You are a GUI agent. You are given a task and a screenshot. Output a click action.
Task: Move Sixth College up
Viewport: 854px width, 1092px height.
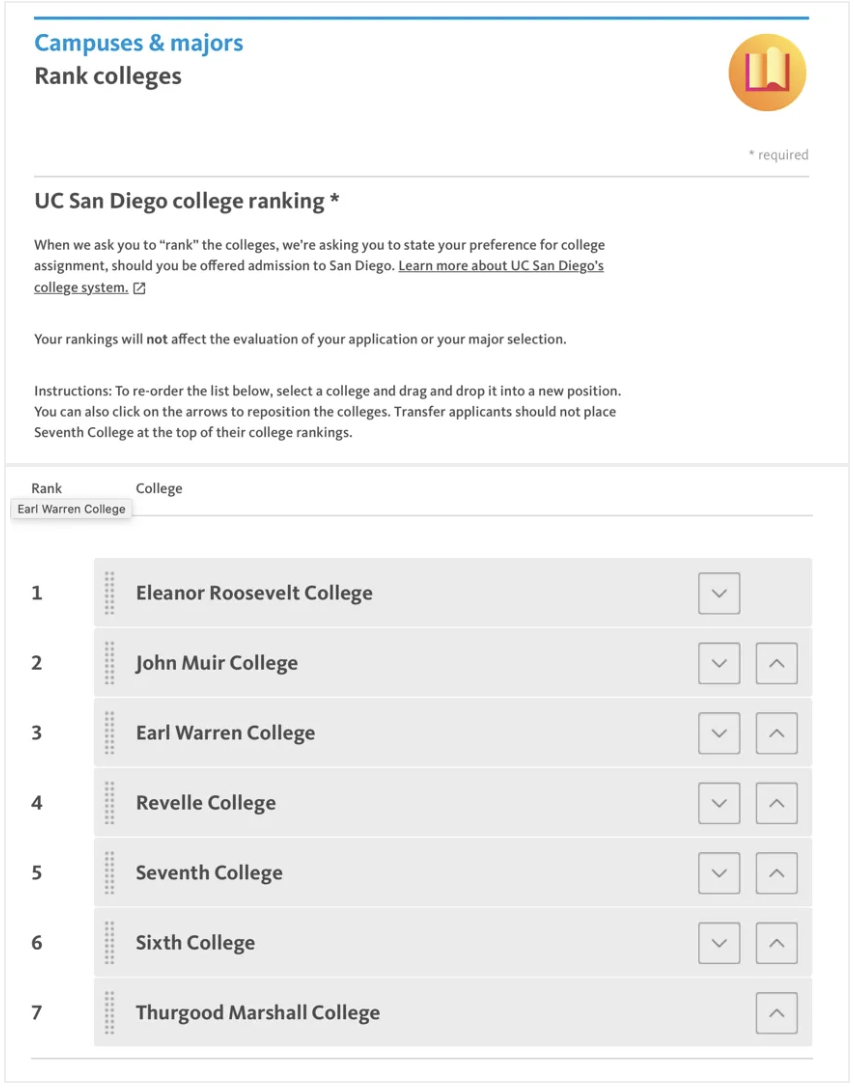[x=777, y=943]
